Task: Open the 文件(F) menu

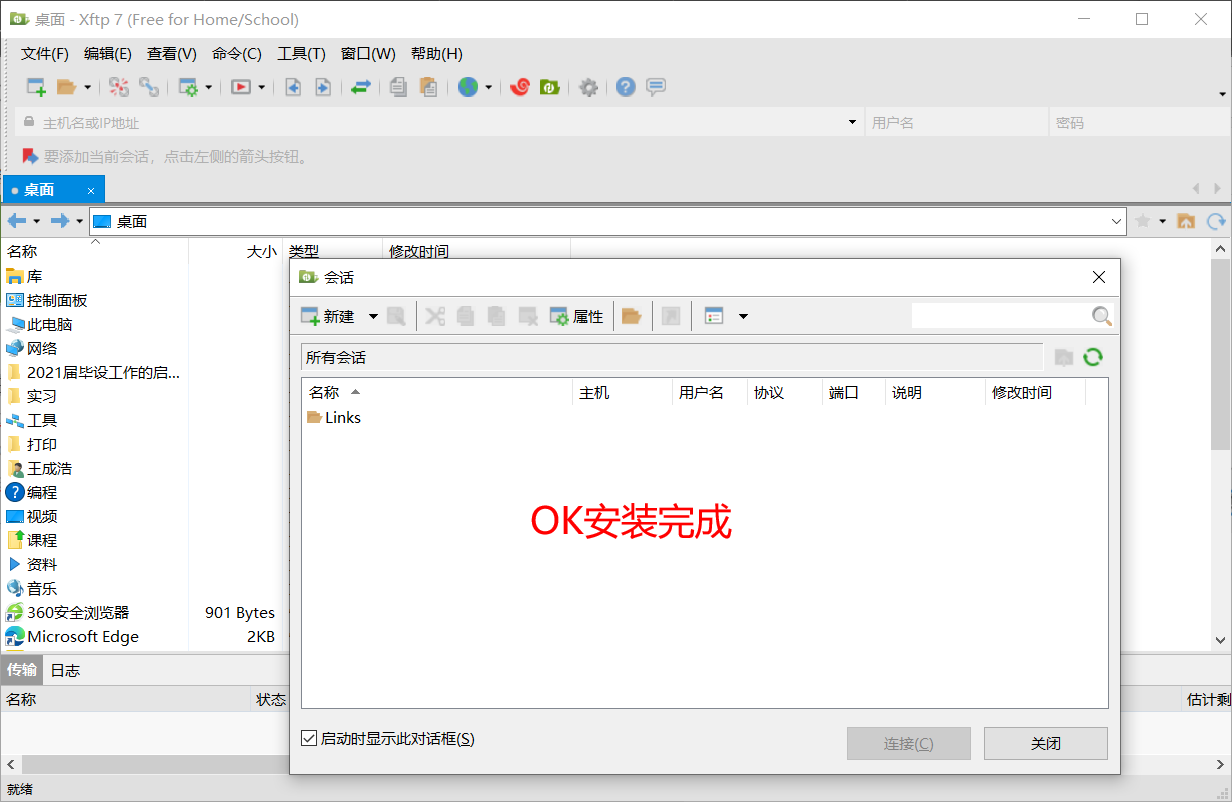Action: pos(45,54)
